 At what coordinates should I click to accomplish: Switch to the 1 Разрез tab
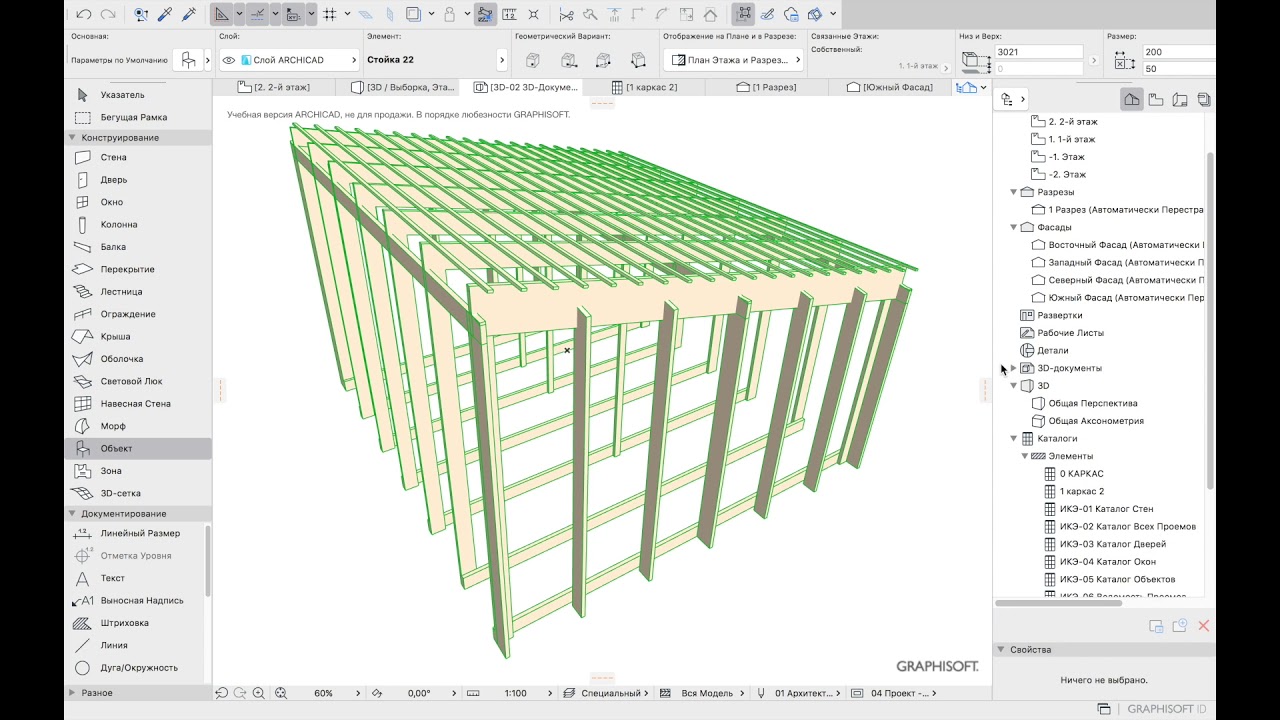(x=766, y=87)
